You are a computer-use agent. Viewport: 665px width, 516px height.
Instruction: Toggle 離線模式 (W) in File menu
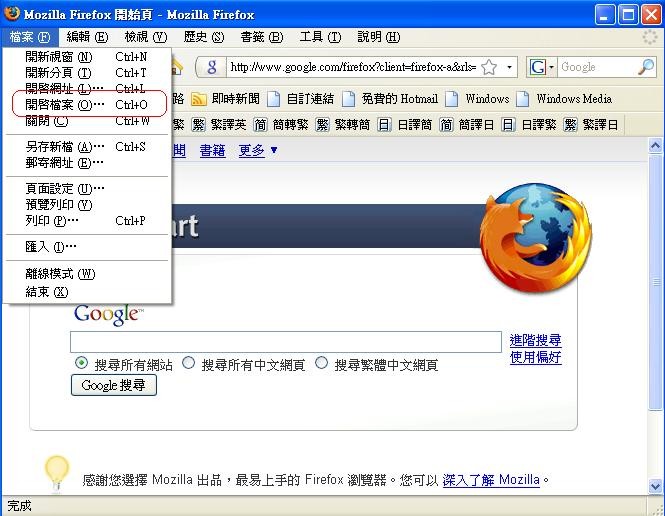[x=87, y=274]
